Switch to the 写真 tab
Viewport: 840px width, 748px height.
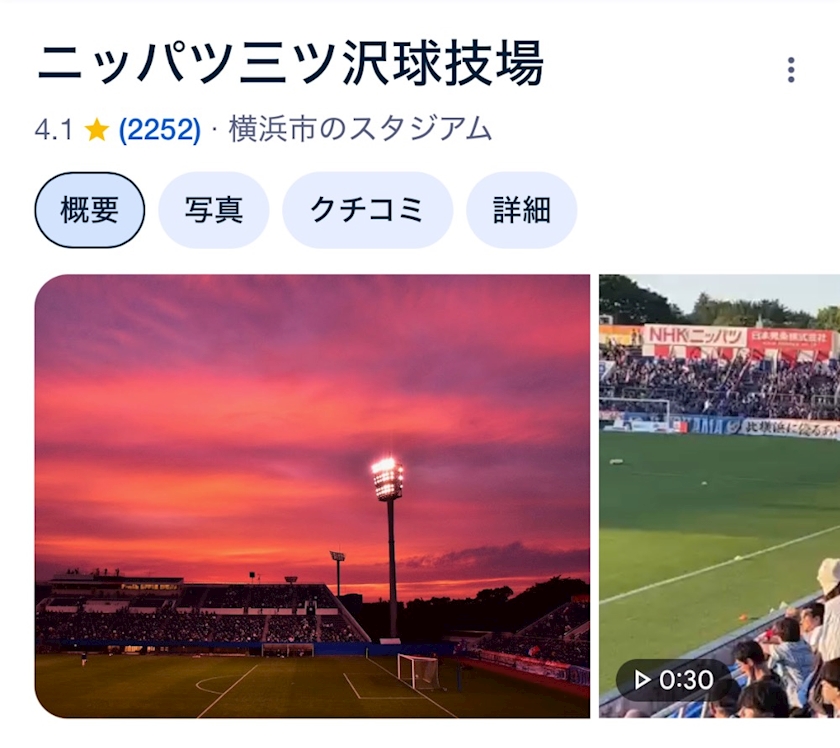[213, 210]
